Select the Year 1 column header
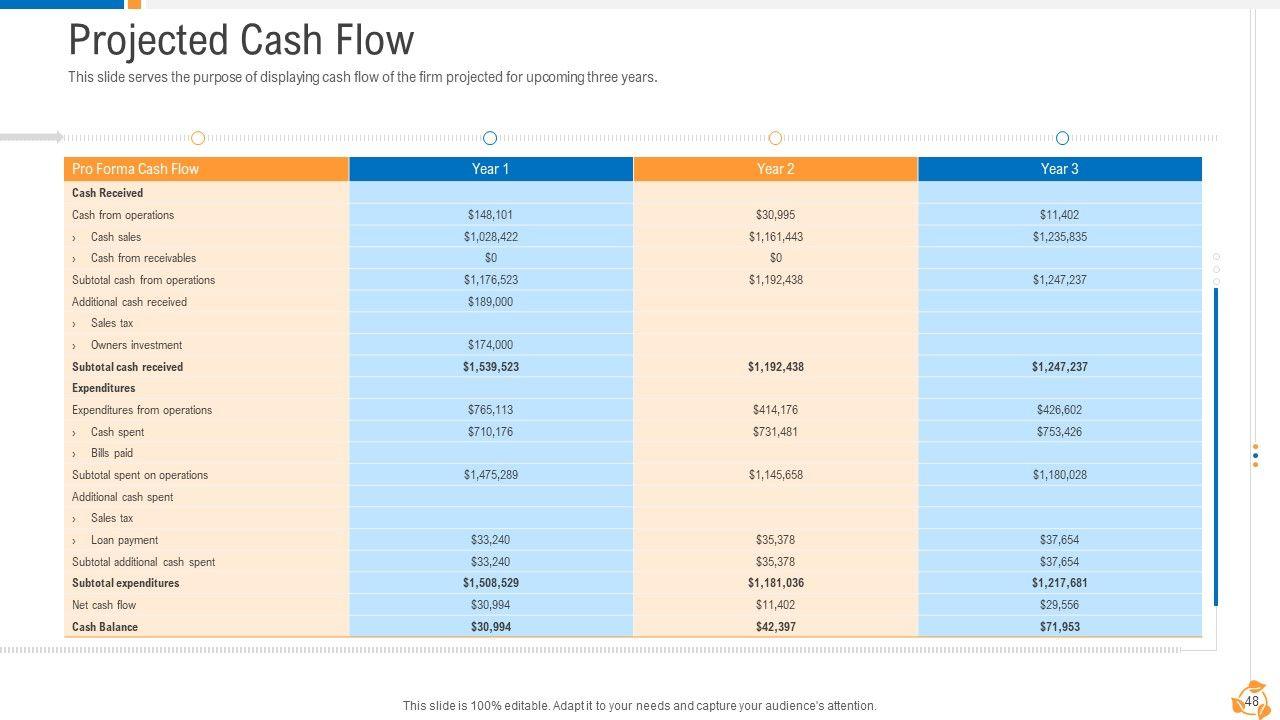The height and width of the screenshot is (720, 1280). (490, 169)
